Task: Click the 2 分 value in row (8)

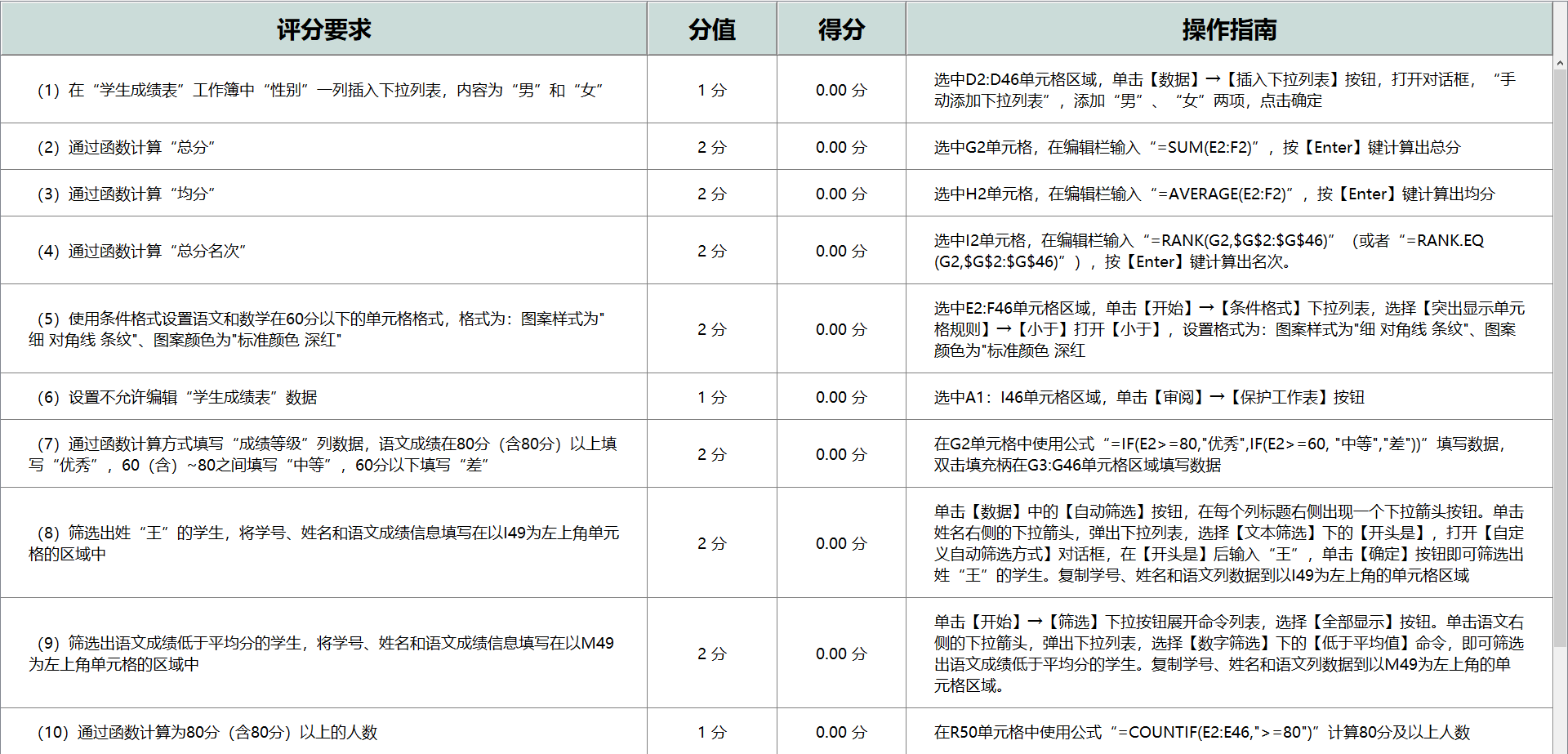Action: [712, 543]
